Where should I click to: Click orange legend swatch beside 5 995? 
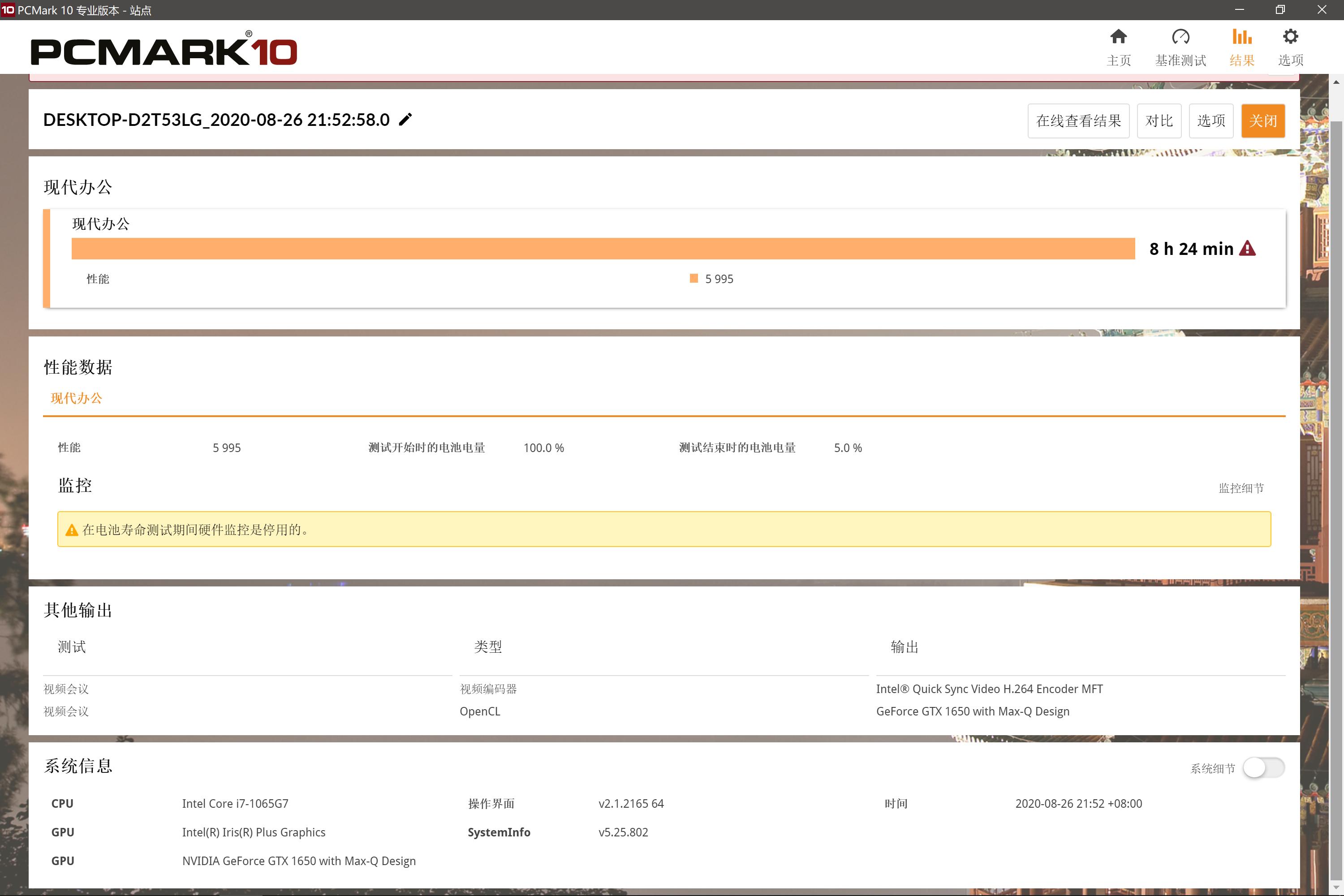pos(694,278)
